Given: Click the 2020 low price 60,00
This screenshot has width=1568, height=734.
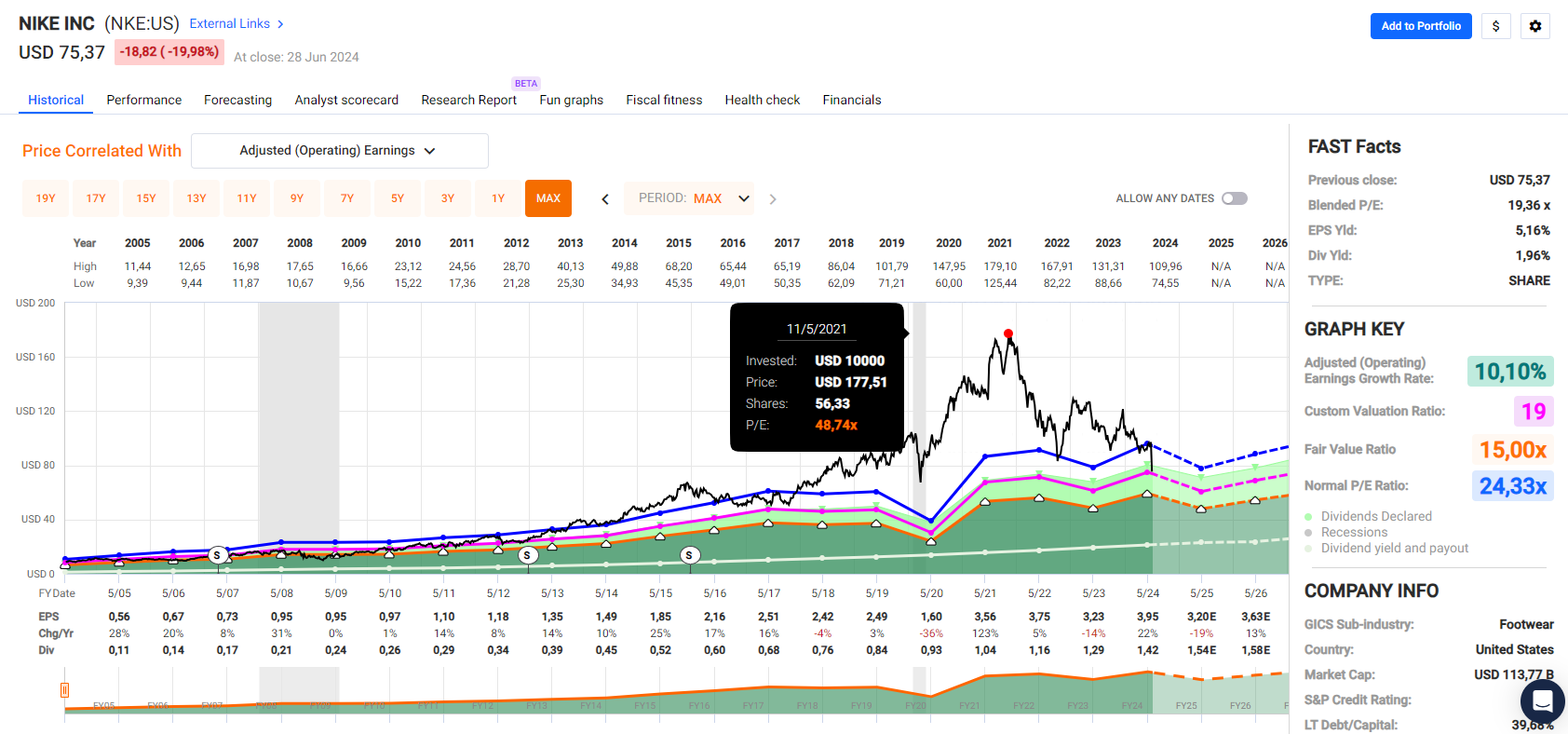Looking at the screenshot, I should (x=949, y=283).
